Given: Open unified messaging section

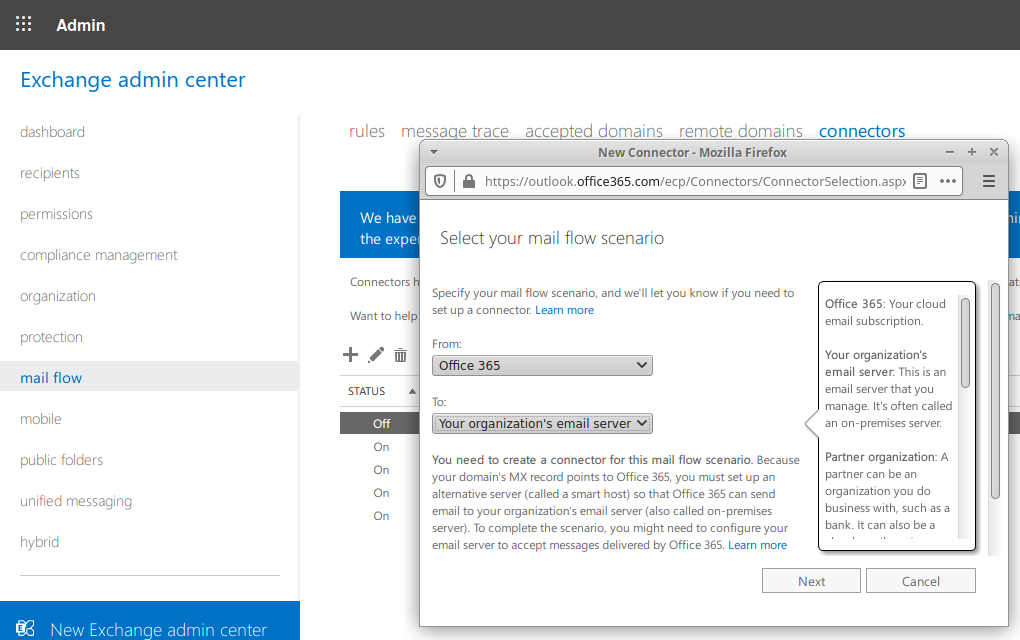Looking at the screenshot, I should click(x=75, y=501).
